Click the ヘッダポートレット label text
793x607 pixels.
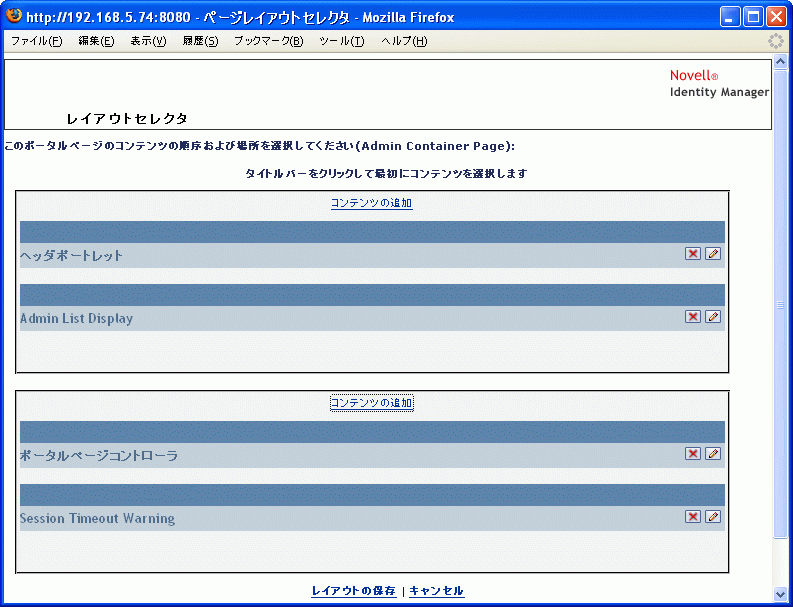(71, 256)
